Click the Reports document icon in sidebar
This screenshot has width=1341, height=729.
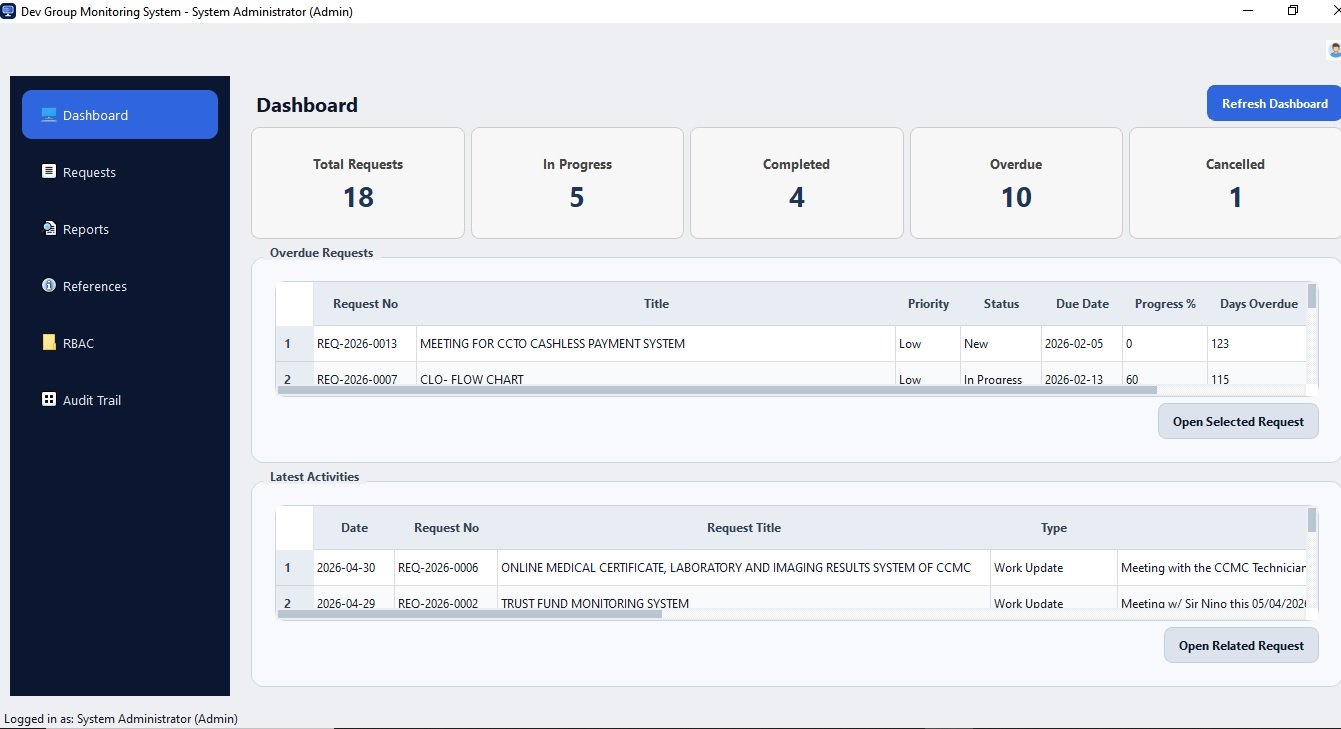coord(48,229)
